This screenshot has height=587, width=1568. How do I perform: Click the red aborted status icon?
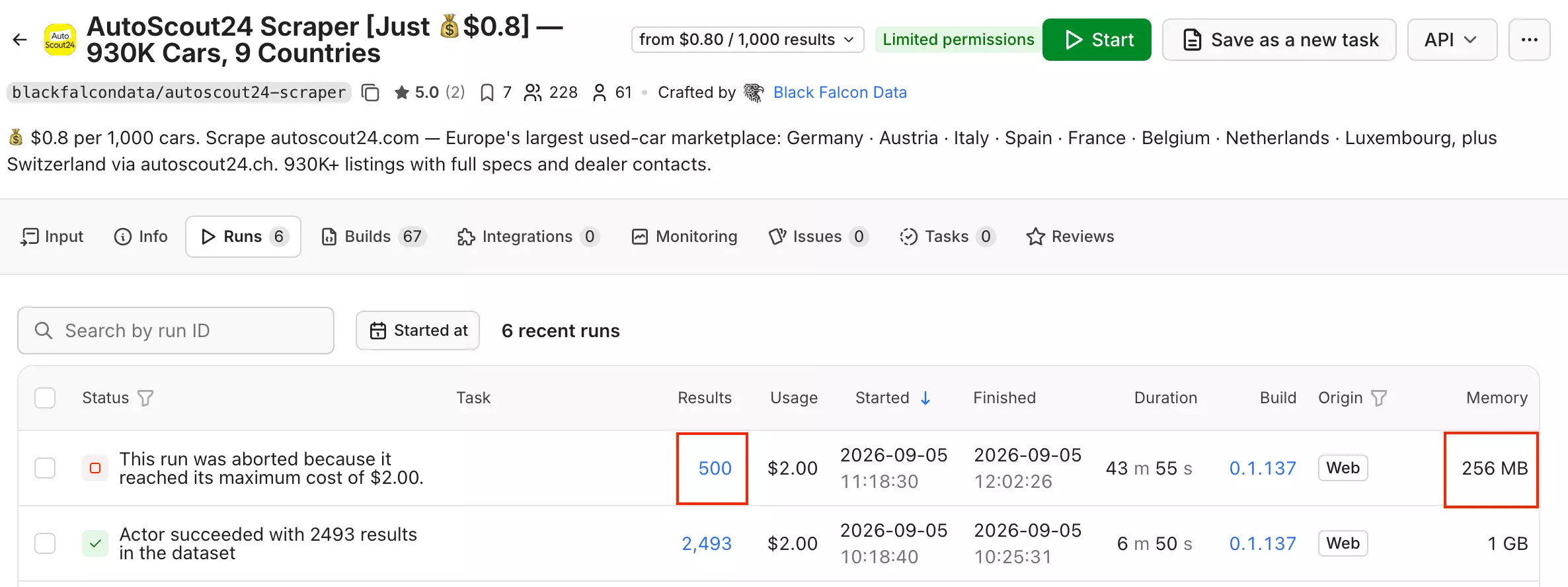tap(95, 468)
